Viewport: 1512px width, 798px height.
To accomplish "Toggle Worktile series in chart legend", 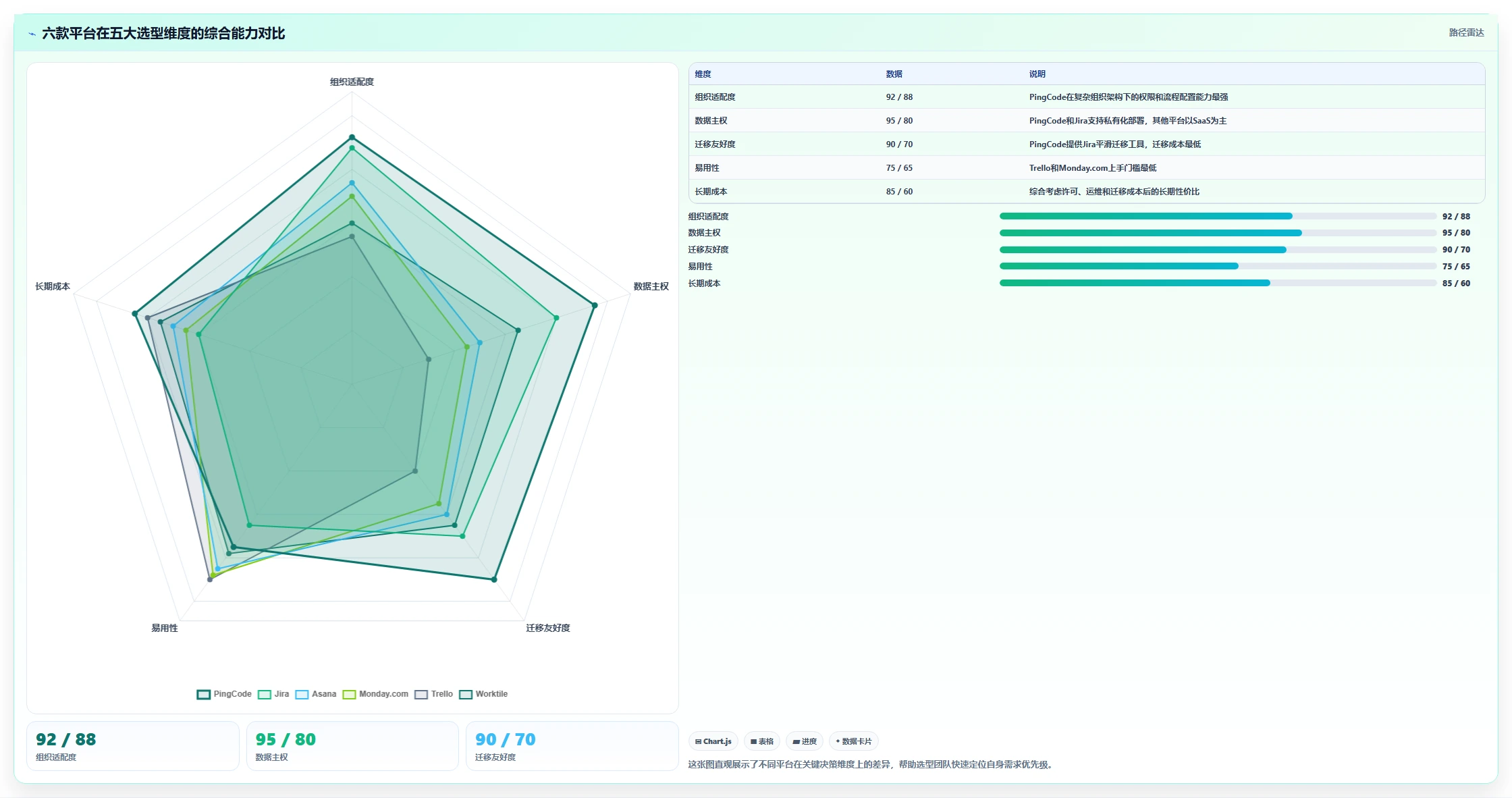I will click(x=483, y=694).
